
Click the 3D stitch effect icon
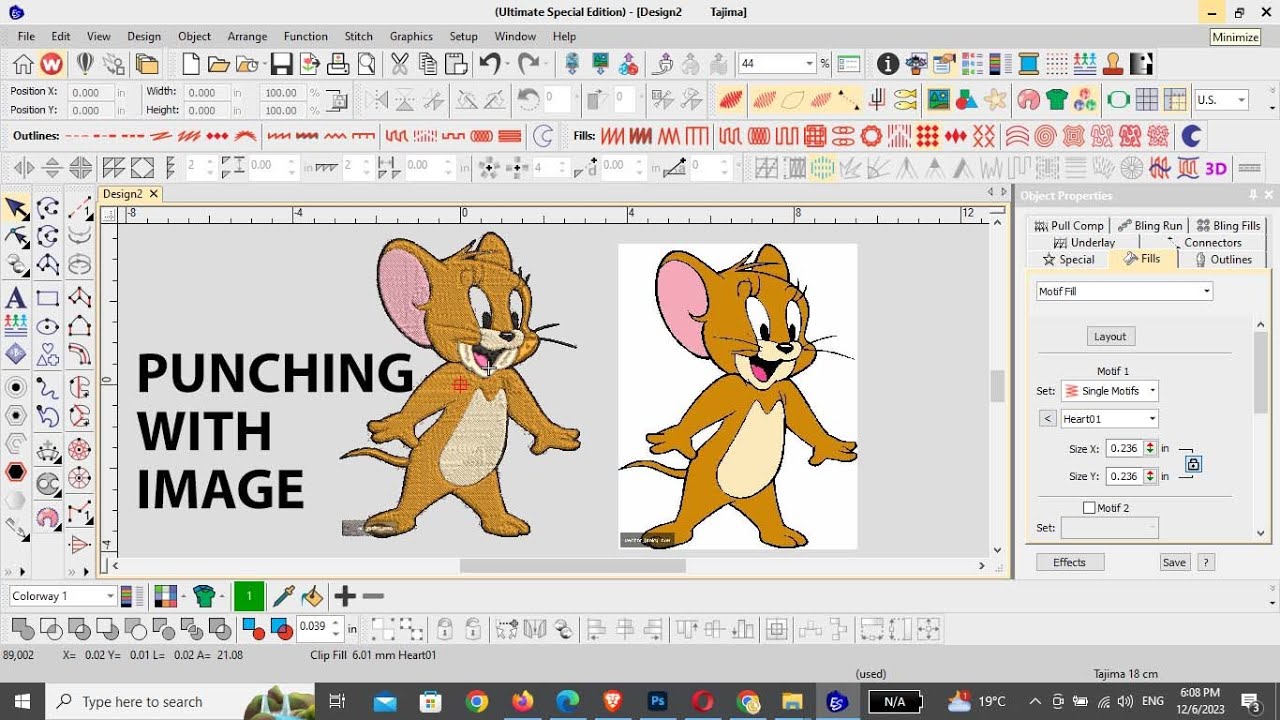point(1215,168)
